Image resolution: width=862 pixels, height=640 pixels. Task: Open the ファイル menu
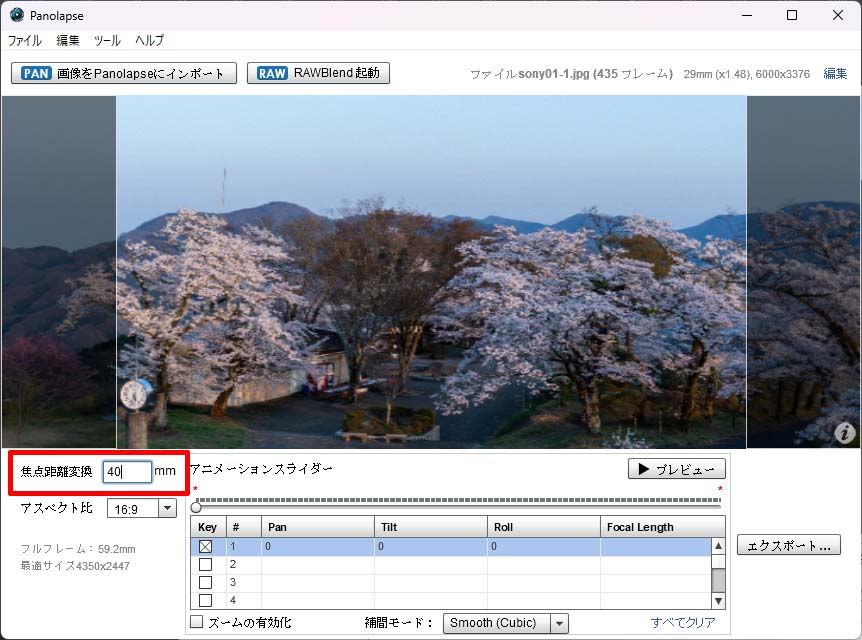(25, 41)
